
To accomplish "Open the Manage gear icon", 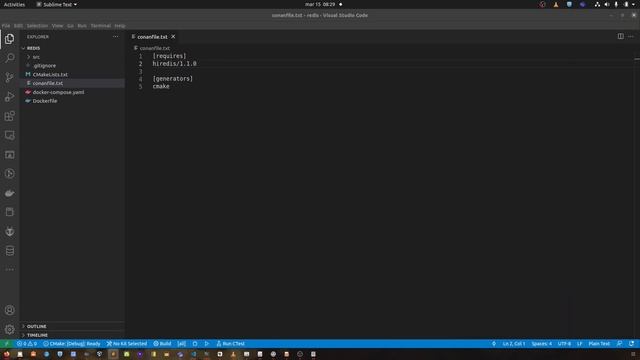I will [x=9, y=329].
